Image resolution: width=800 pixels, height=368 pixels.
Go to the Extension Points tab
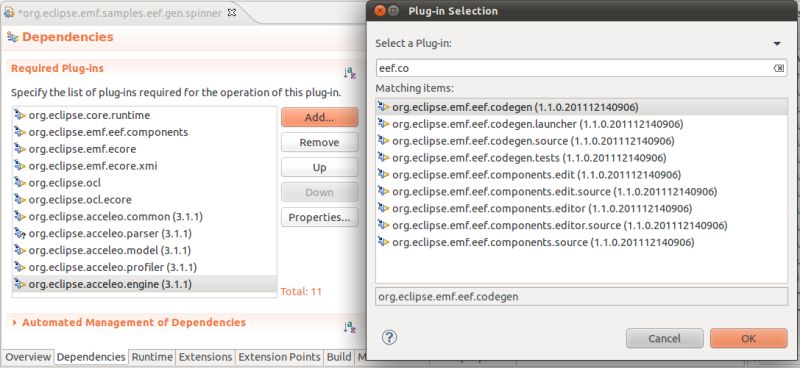[280, 357]
